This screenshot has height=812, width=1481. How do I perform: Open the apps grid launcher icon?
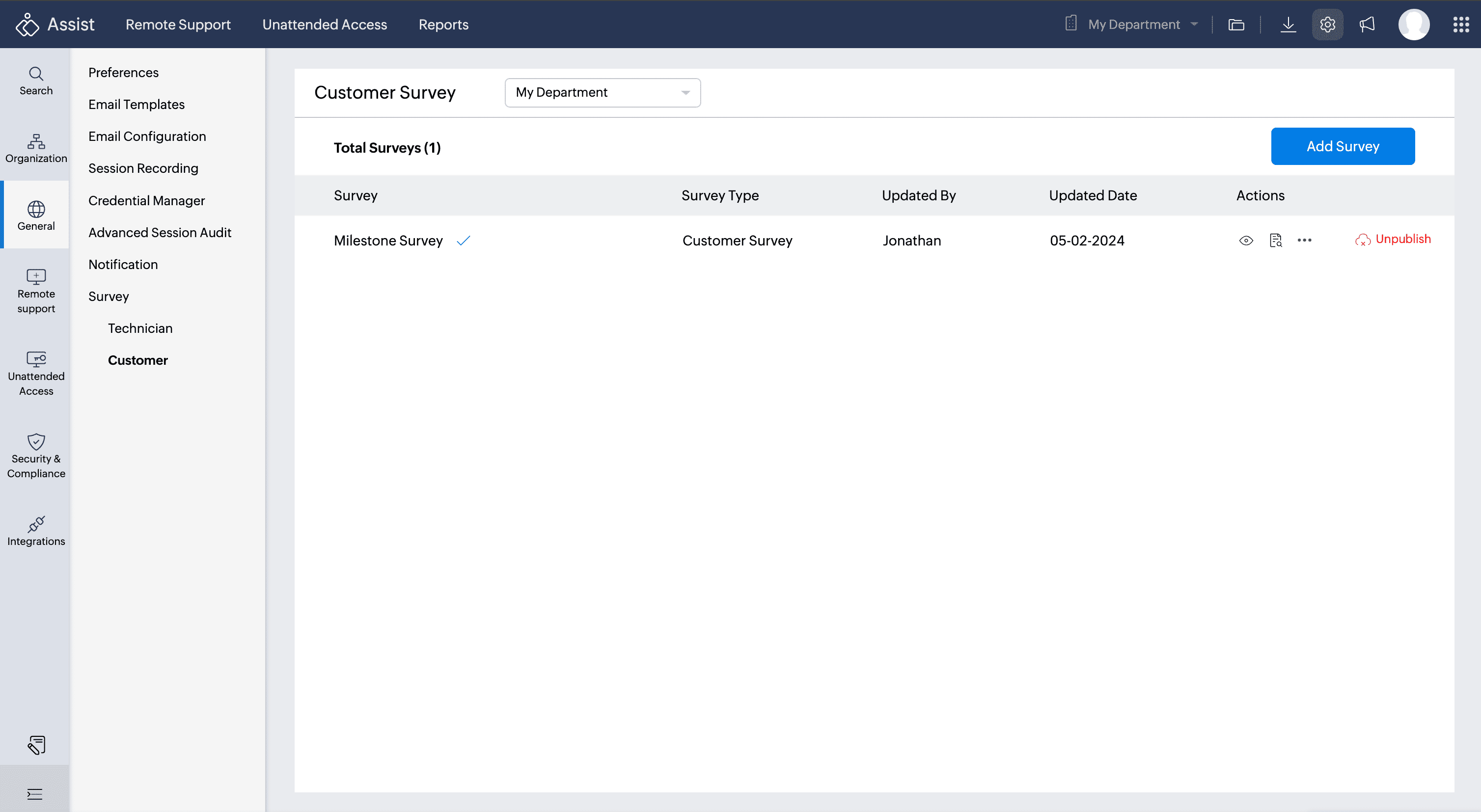1460,24
